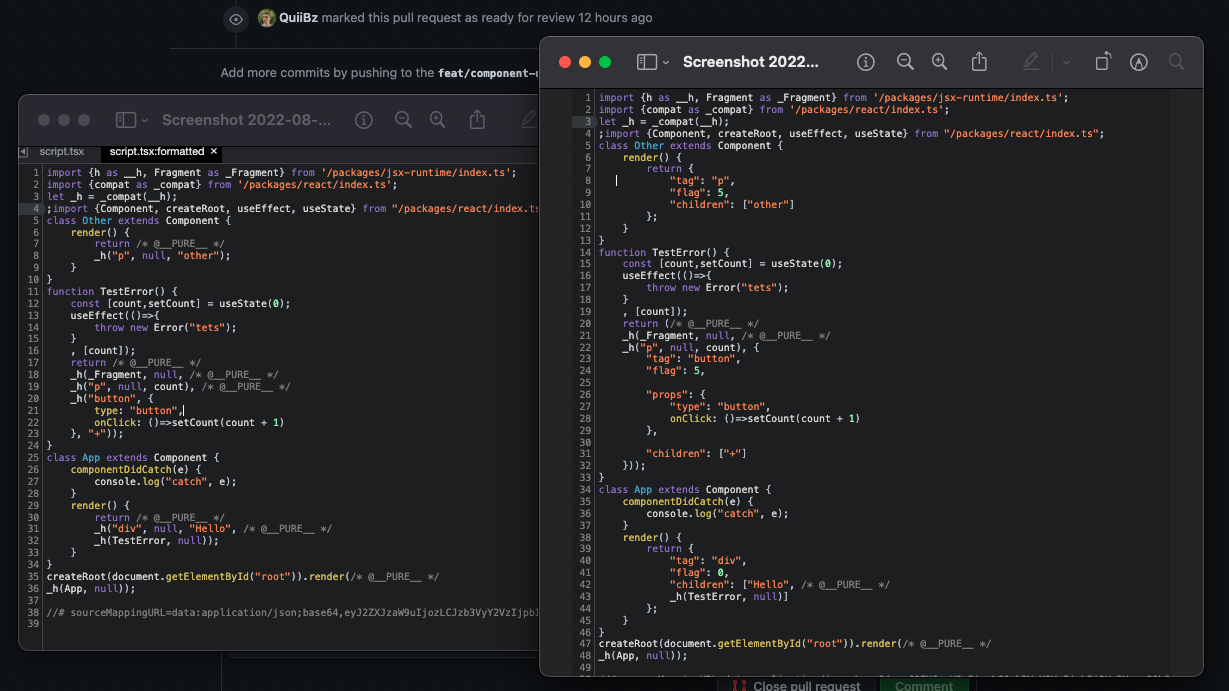Open search in the front Preview window
Screen dimensions: 1229x691
tap(1176, 62)
